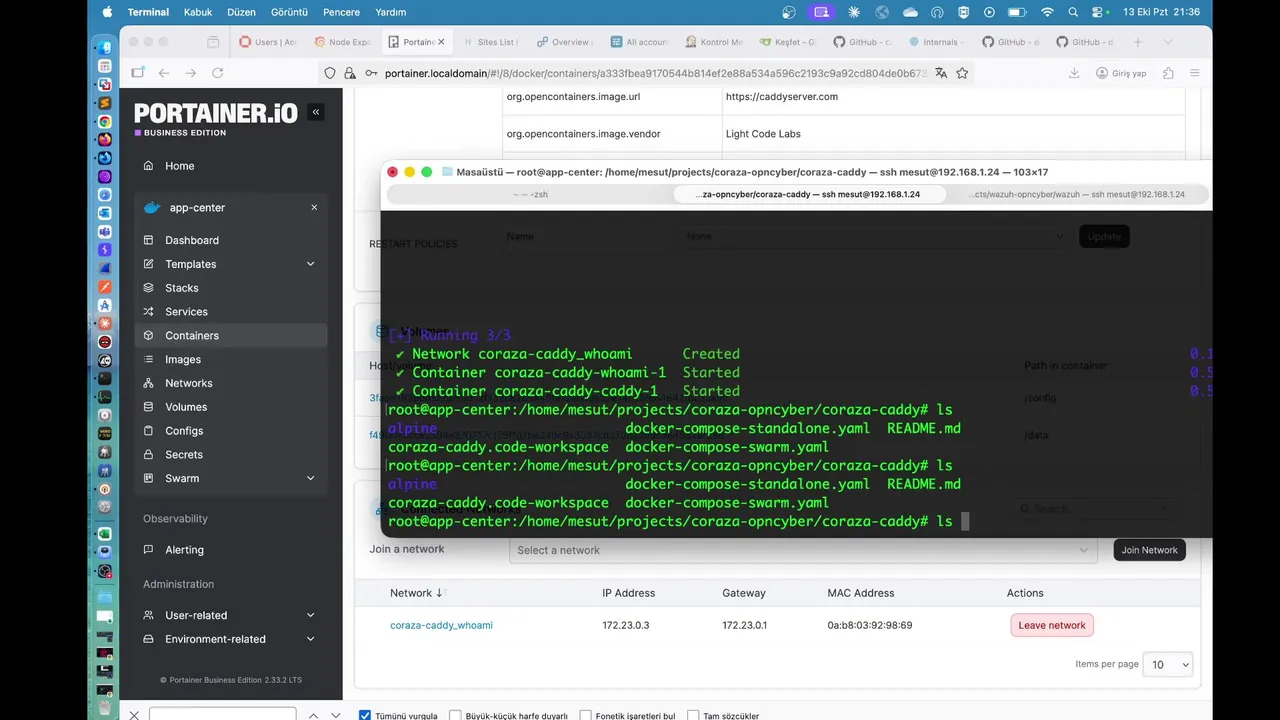Enable Büyük-küçük harfe duyarlı checkbox

[456, 716]
